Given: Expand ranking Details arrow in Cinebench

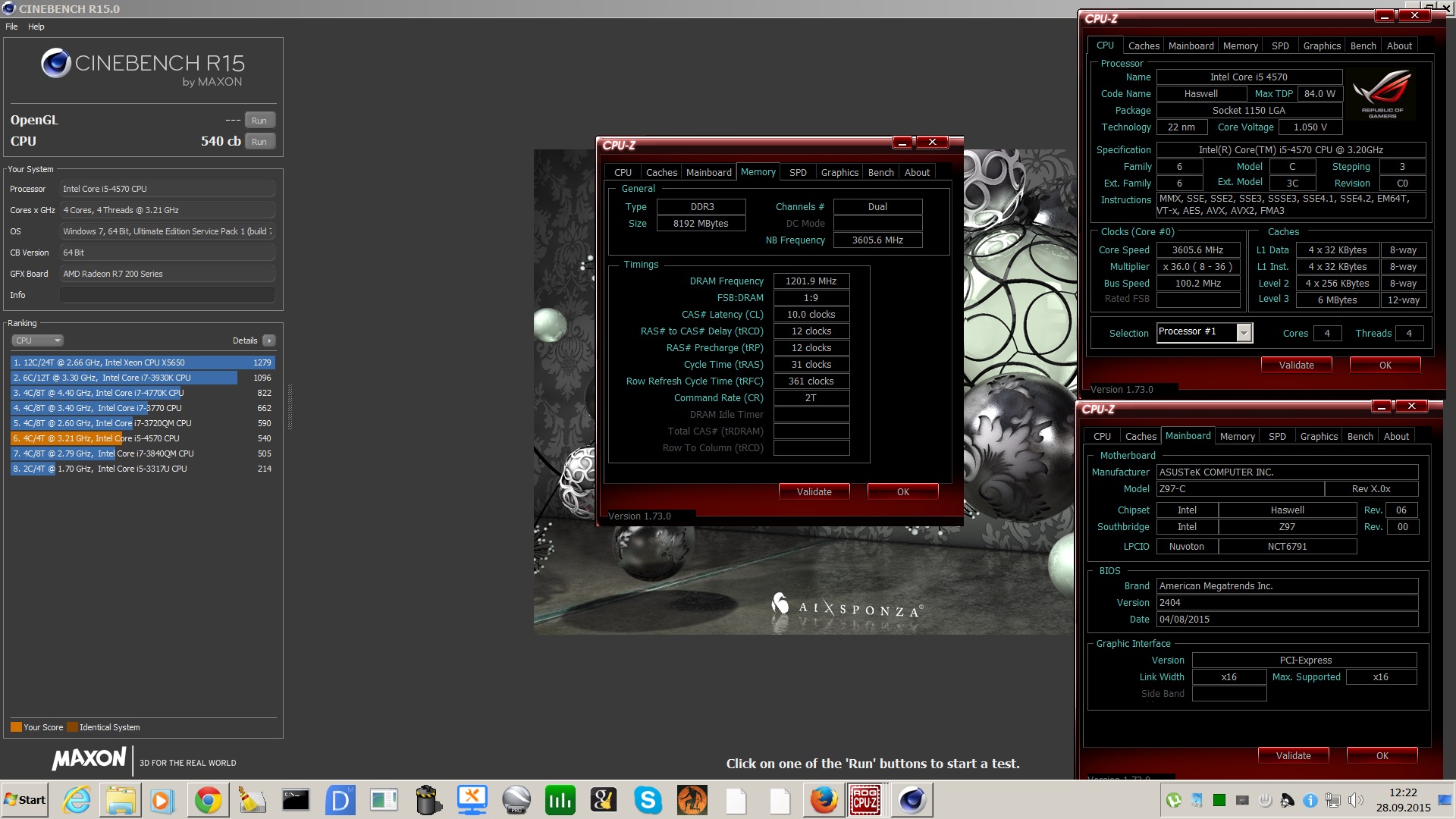Looking at the screenshot, I should (x=269, y=340).
